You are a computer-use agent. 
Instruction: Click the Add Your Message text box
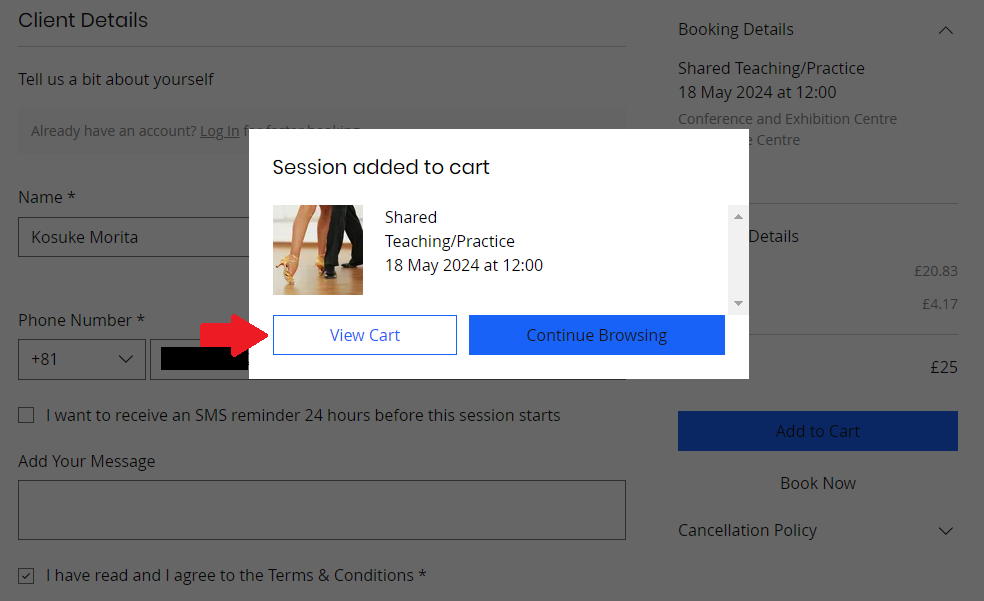click(322, 510)
